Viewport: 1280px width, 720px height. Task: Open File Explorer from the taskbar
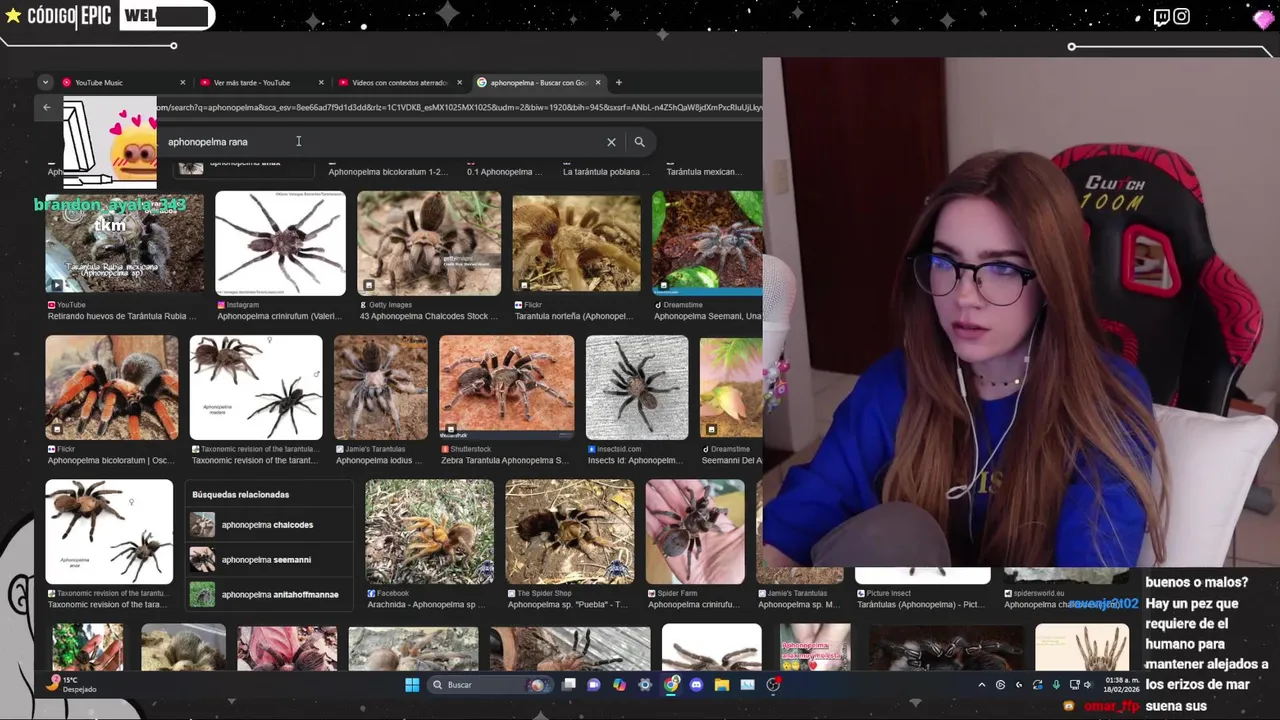click(x=722, y=685)
